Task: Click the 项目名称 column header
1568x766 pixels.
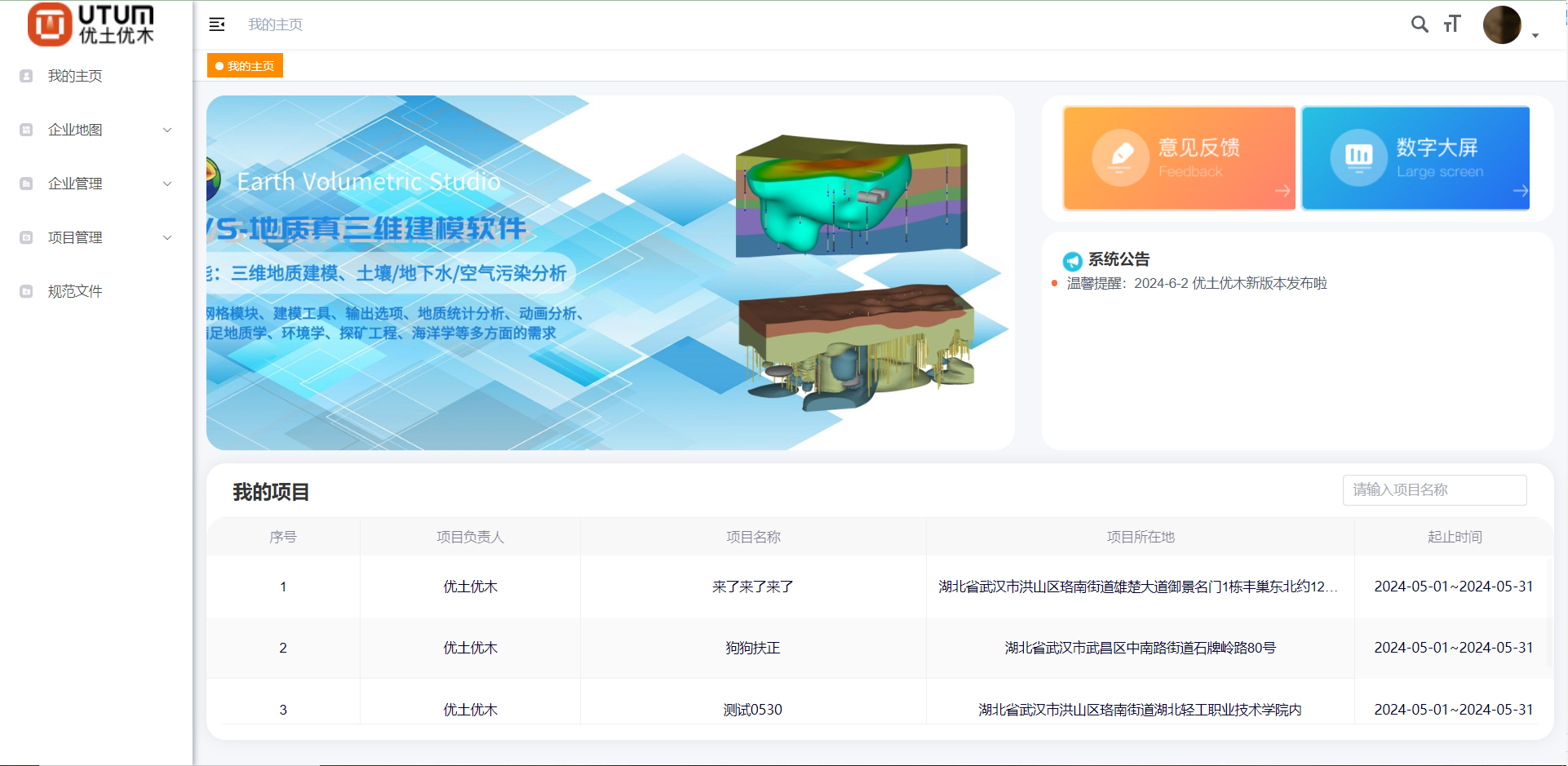Action: tap(753, 537)
